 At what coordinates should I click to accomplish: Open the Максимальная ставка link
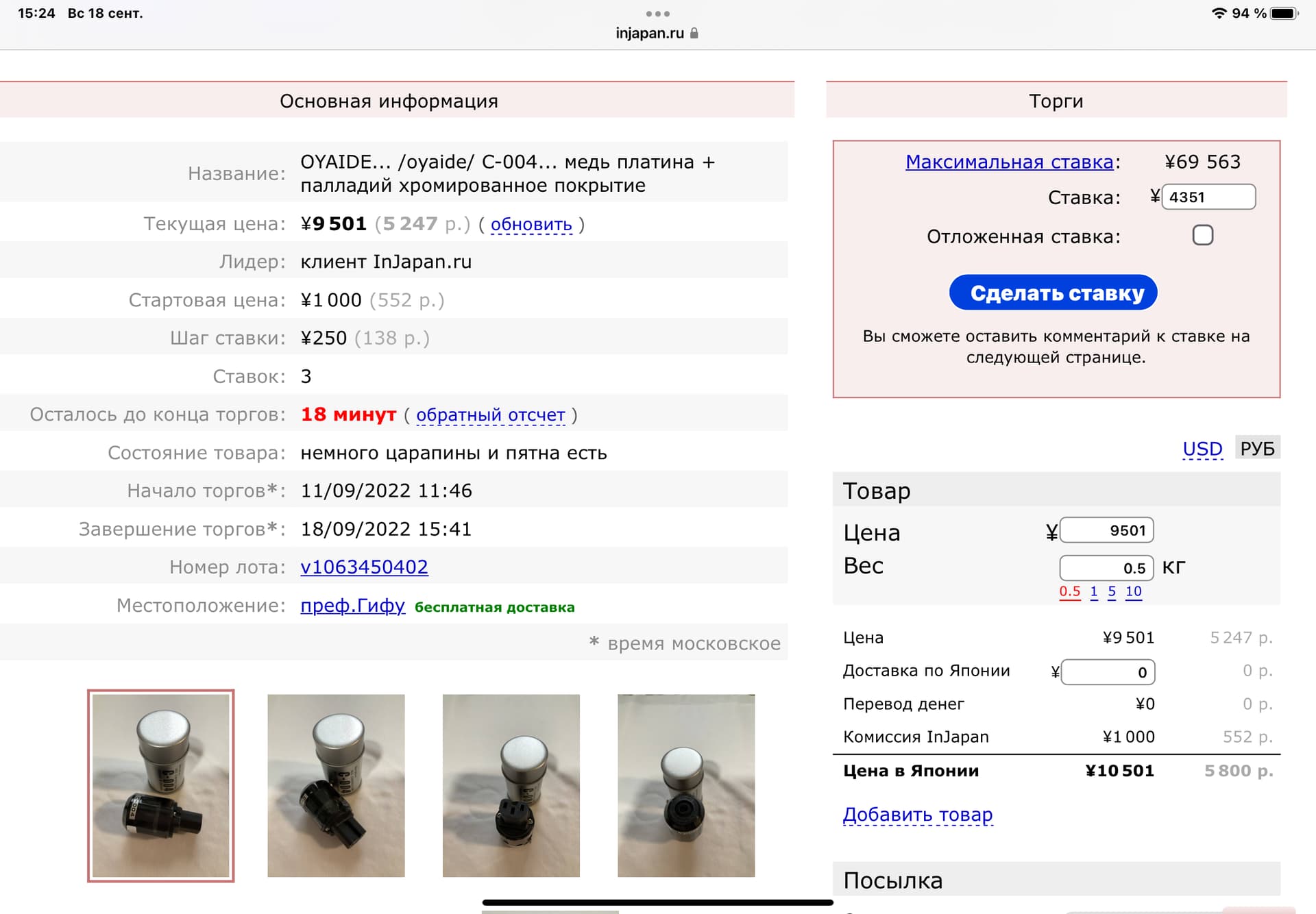point(1009,162)
